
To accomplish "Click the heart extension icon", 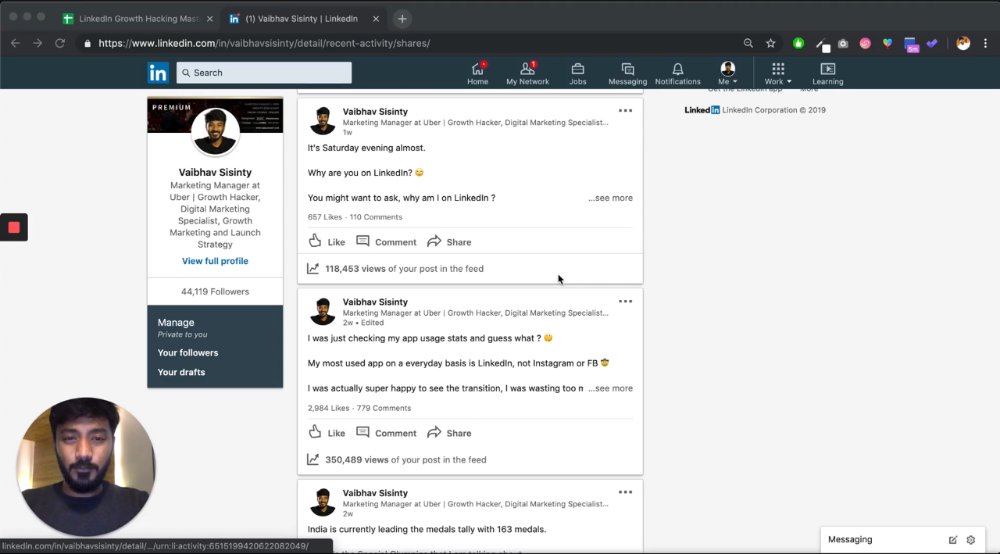I will point(887,43).
